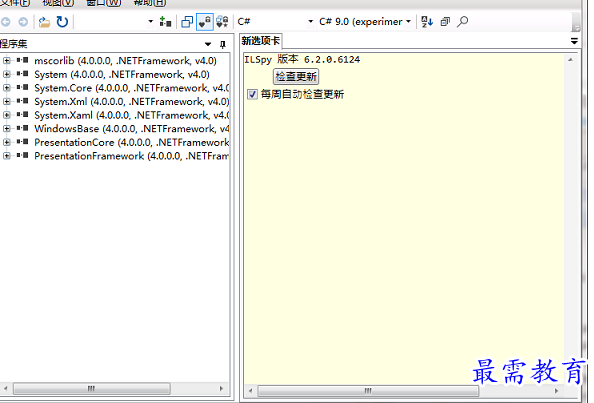Expand the System.Xaml tree node
The height and width of the screenshot is (403, 594).
[x=6, y=115]
